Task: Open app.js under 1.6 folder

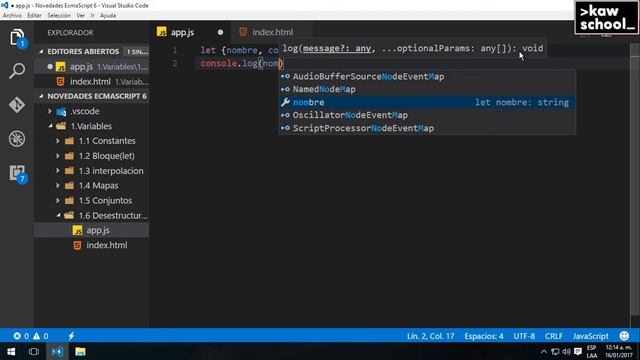Action: [92, 230]
